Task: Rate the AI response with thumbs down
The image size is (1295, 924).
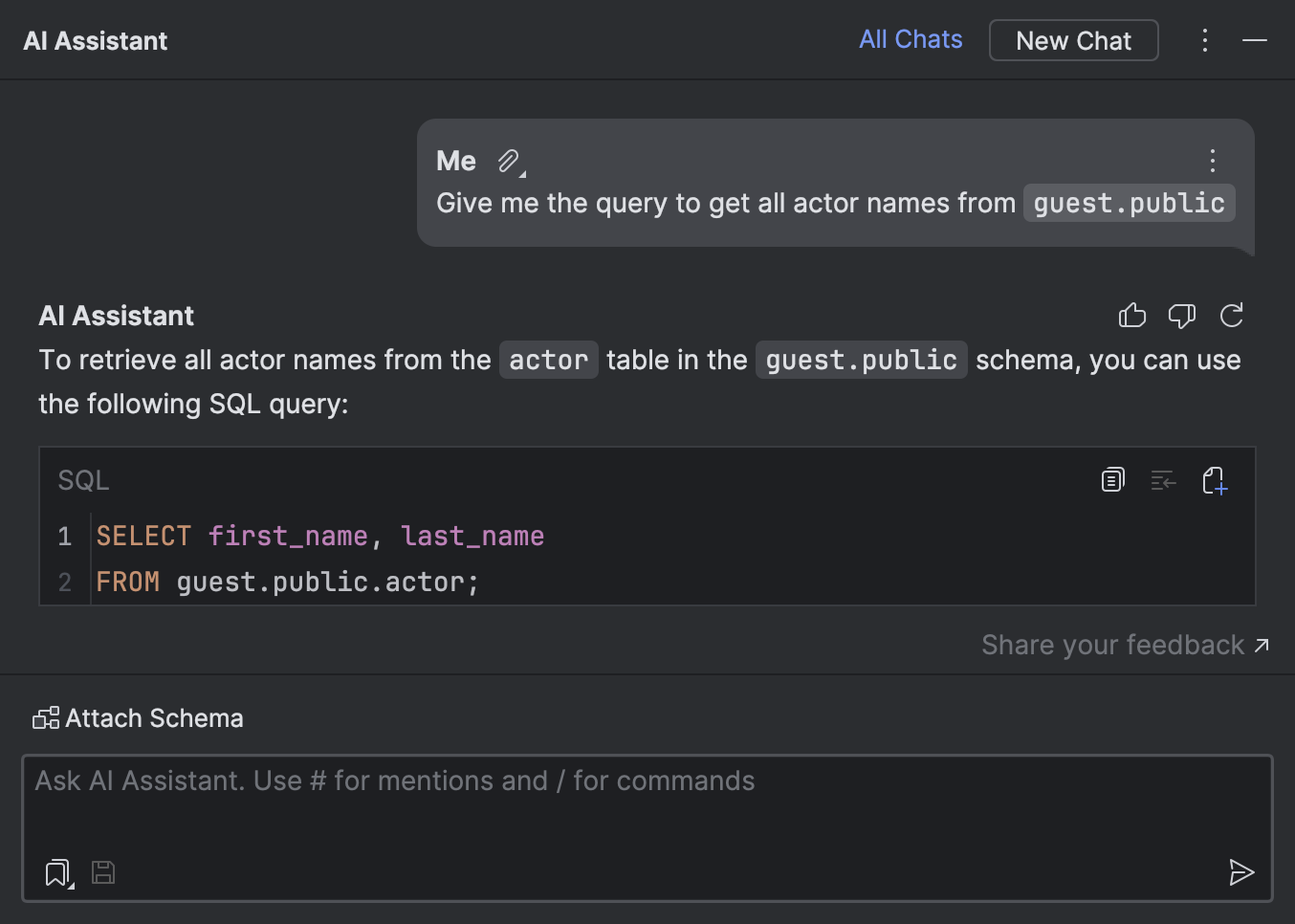Action: (1182, 316)
